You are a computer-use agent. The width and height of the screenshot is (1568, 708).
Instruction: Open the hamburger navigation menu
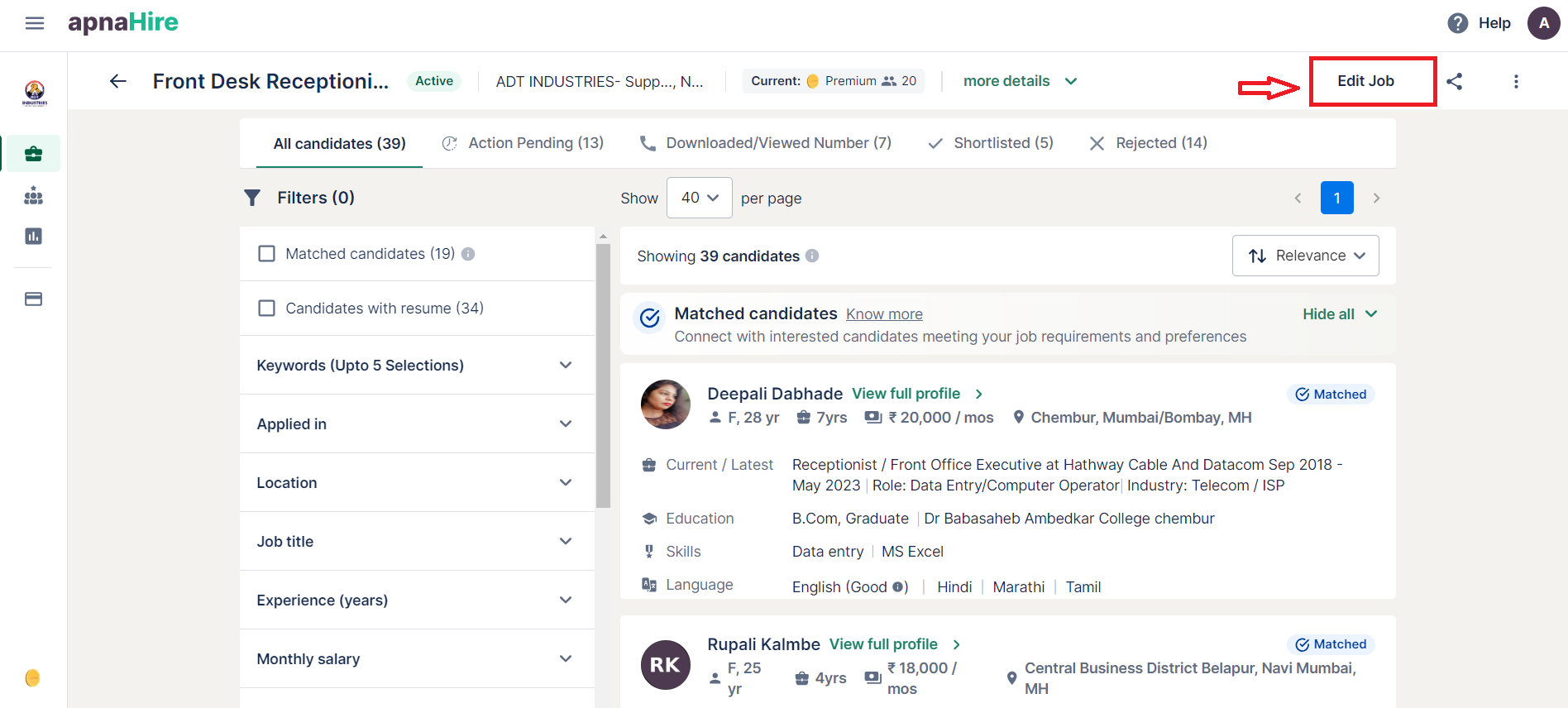35,23
